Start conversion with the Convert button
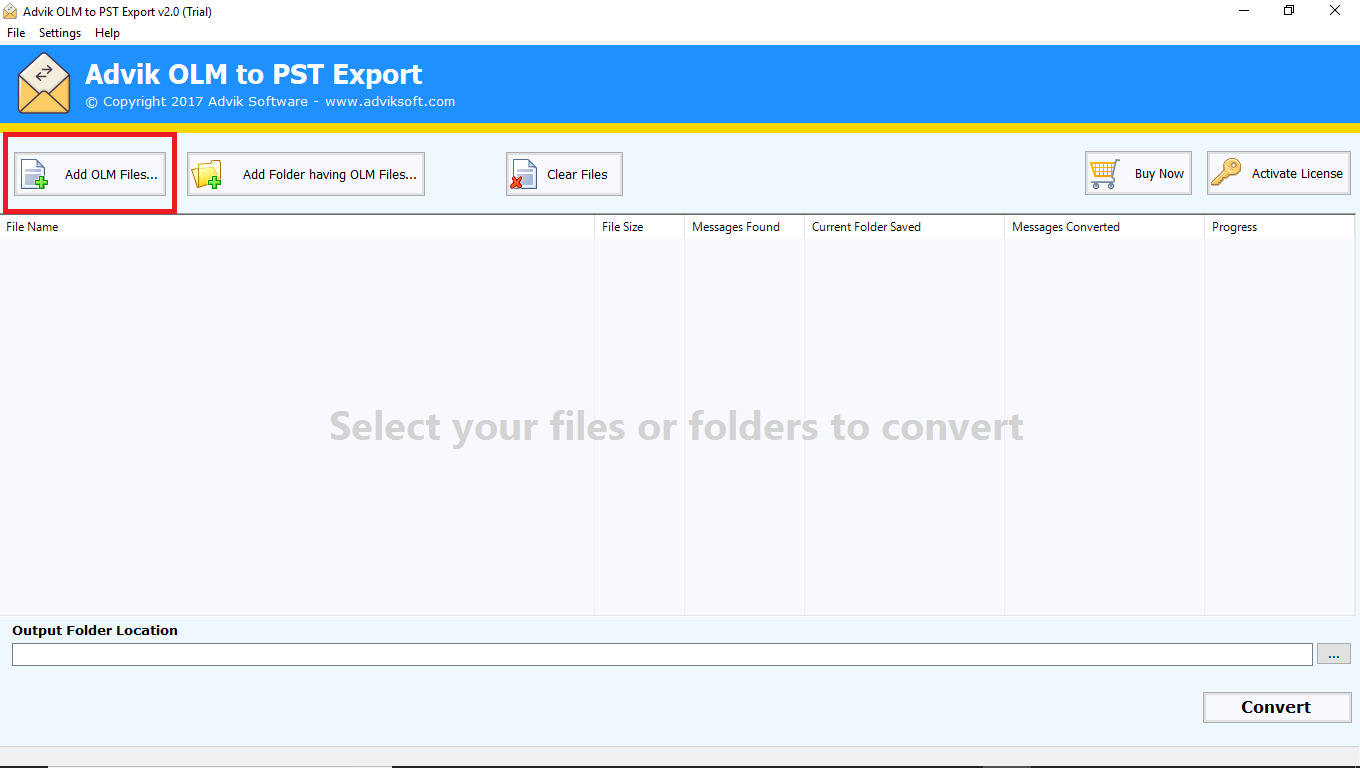This screenshot has width=1360, height=768. tap(1277, 707)
